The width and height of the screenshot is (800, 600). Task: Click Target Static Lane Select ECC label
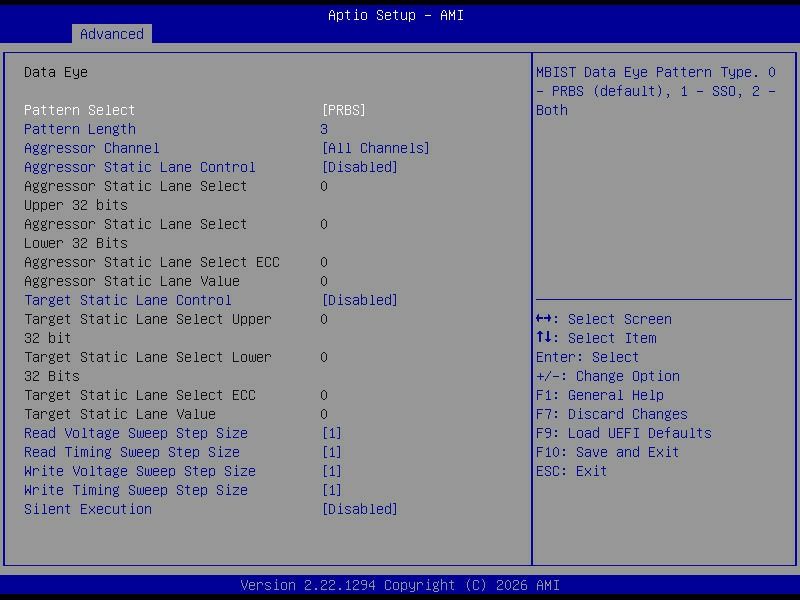[140, 395]
